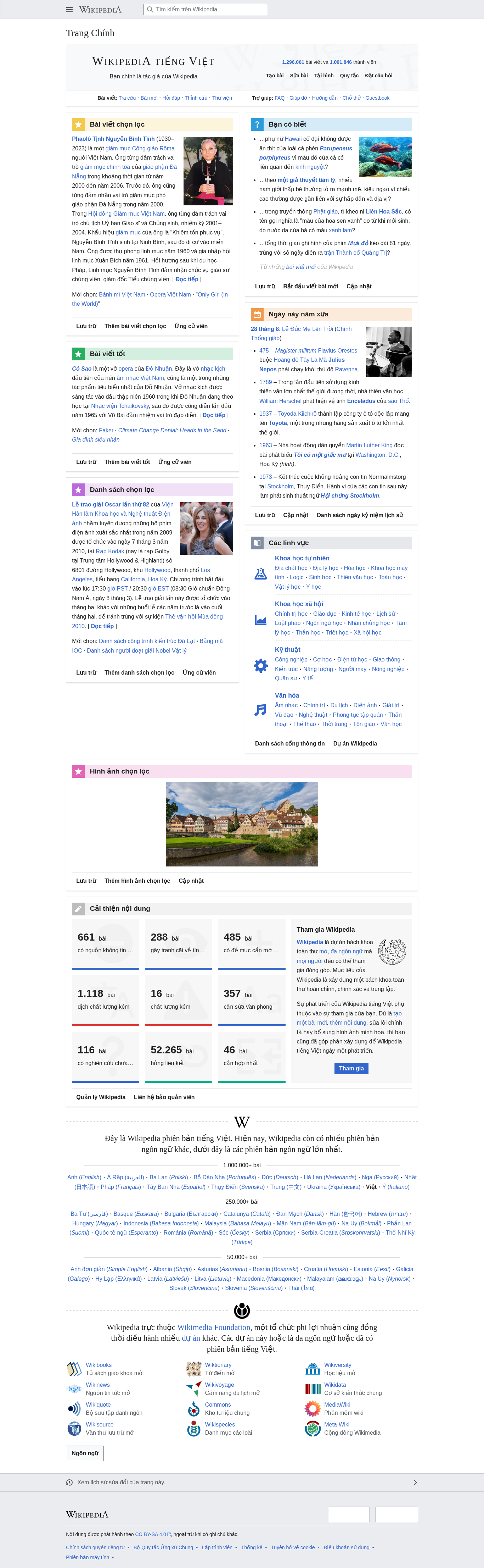
Task: Click the book icon beside Các lĩnh vực
Action: tap(257, 543)
